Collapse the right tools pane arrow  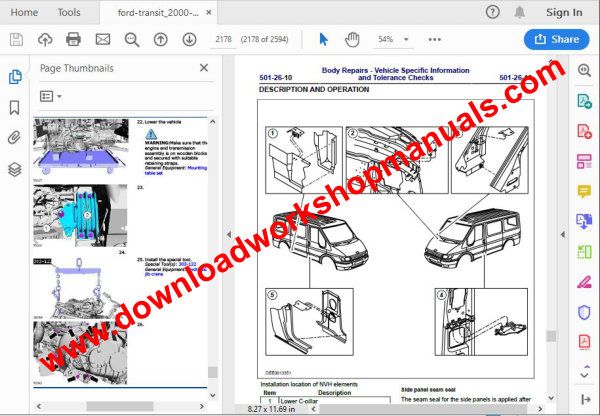pyautogui.click(x=562, y=234)
